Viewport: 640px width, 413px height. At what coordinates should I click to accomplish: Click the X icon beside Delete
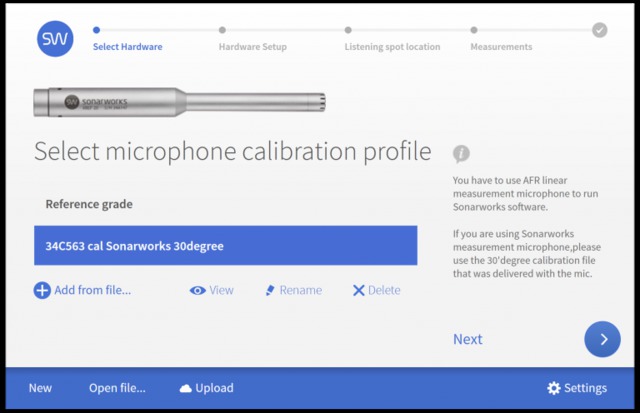point(359,291)
